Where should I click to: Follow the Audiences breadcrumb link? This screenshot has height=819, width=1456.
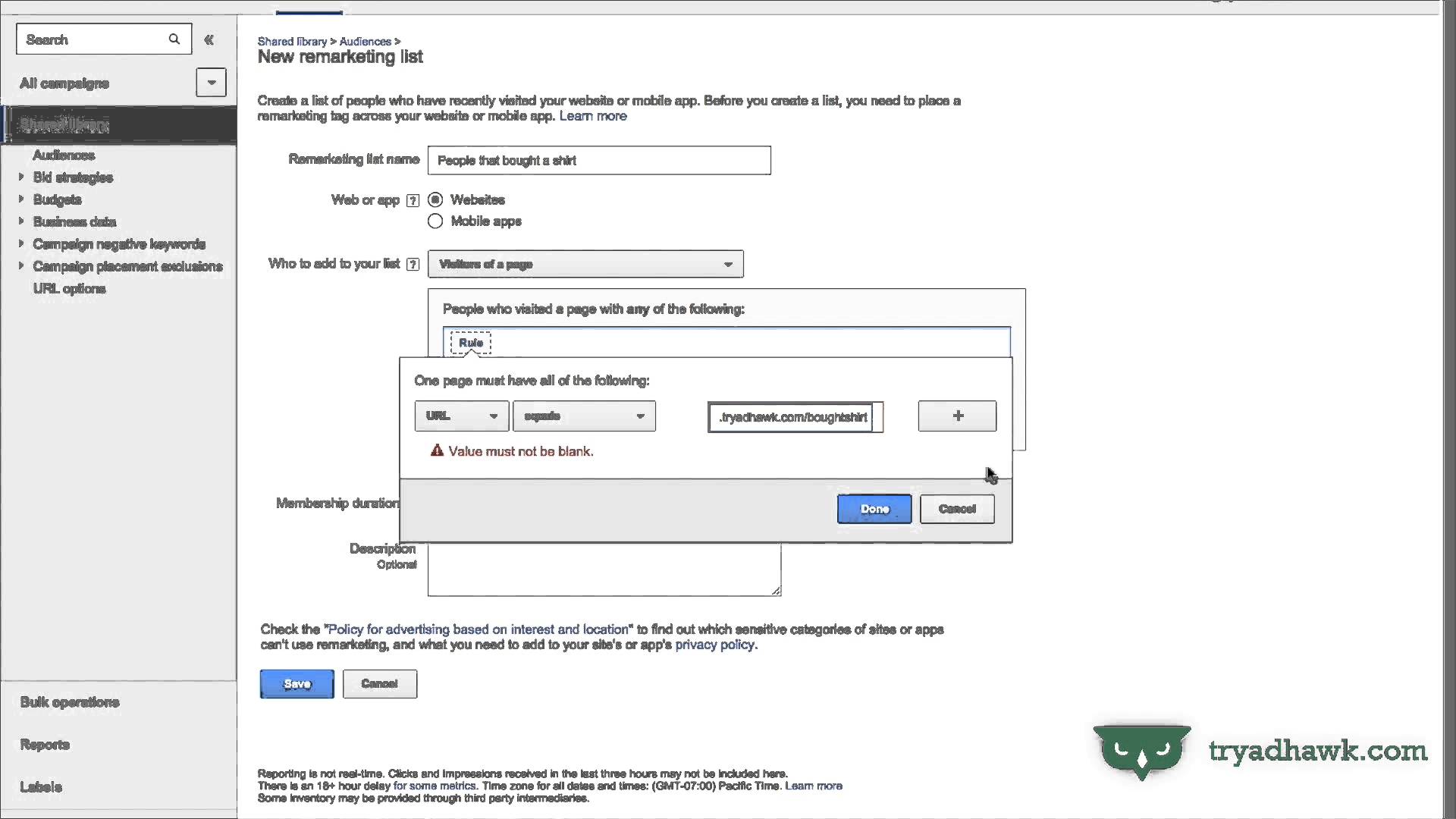[366, 42]
